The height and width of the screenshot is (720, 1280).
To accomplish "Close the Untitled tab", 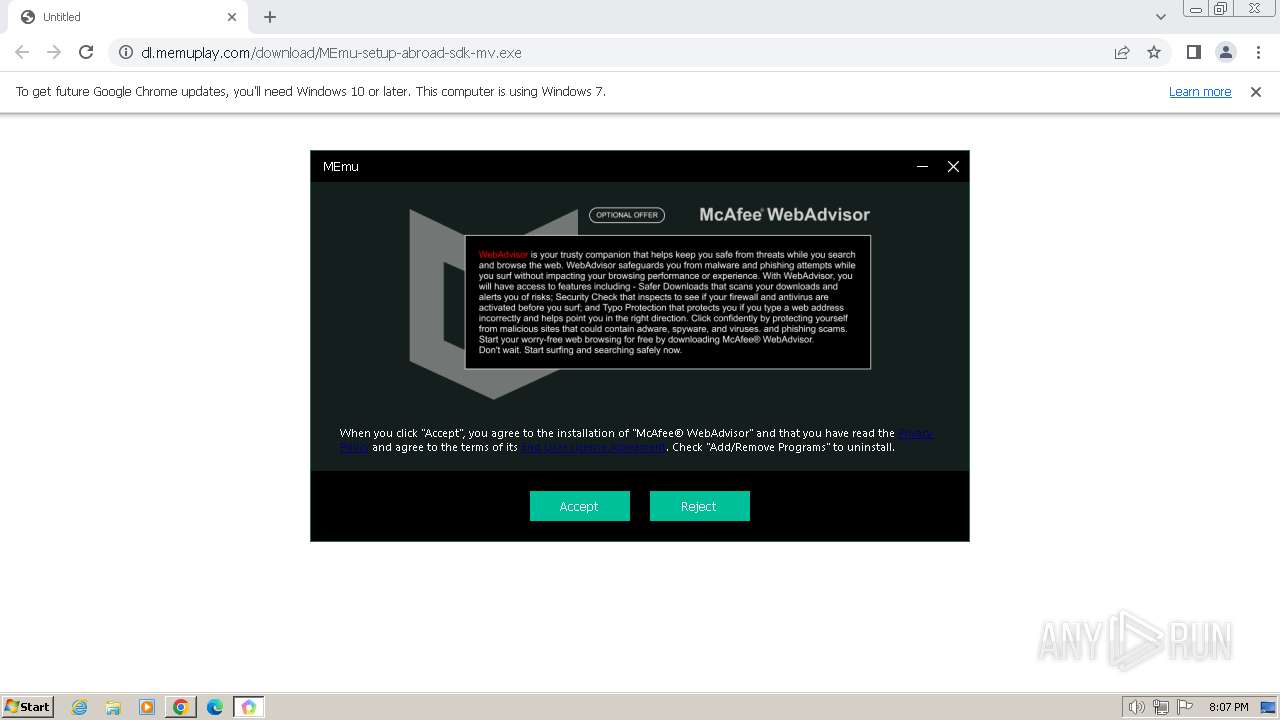I will [232, 17].
